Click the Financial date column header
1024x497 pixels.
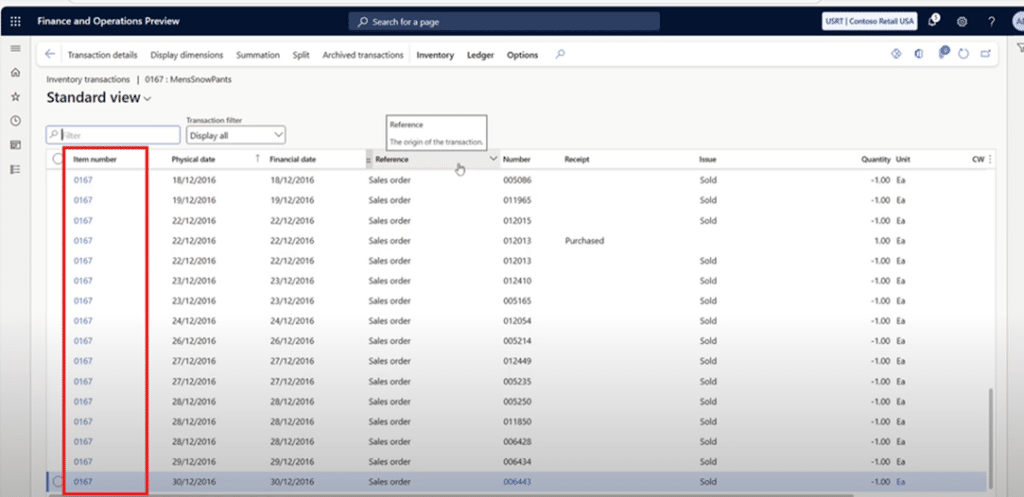click(x=293, y=159)
